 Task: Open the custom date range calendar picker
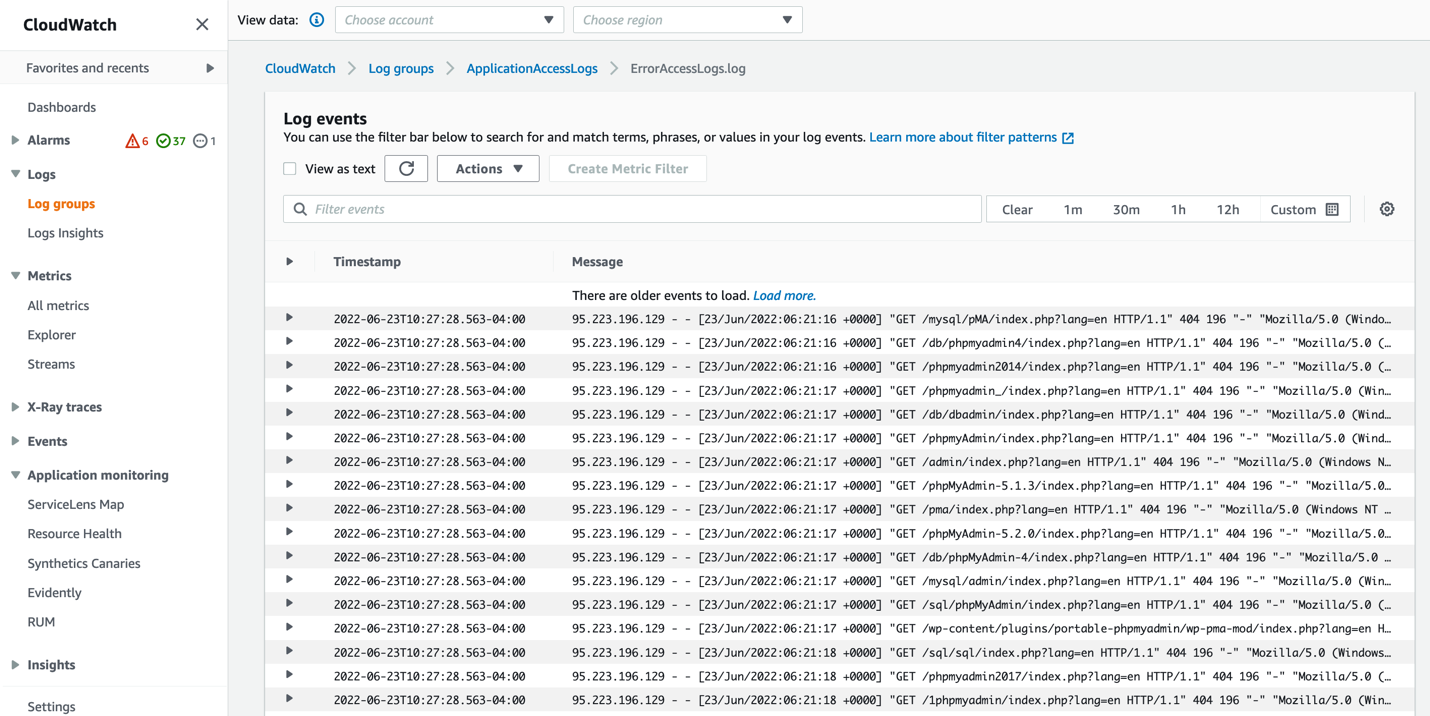(x=1334, y=209)
